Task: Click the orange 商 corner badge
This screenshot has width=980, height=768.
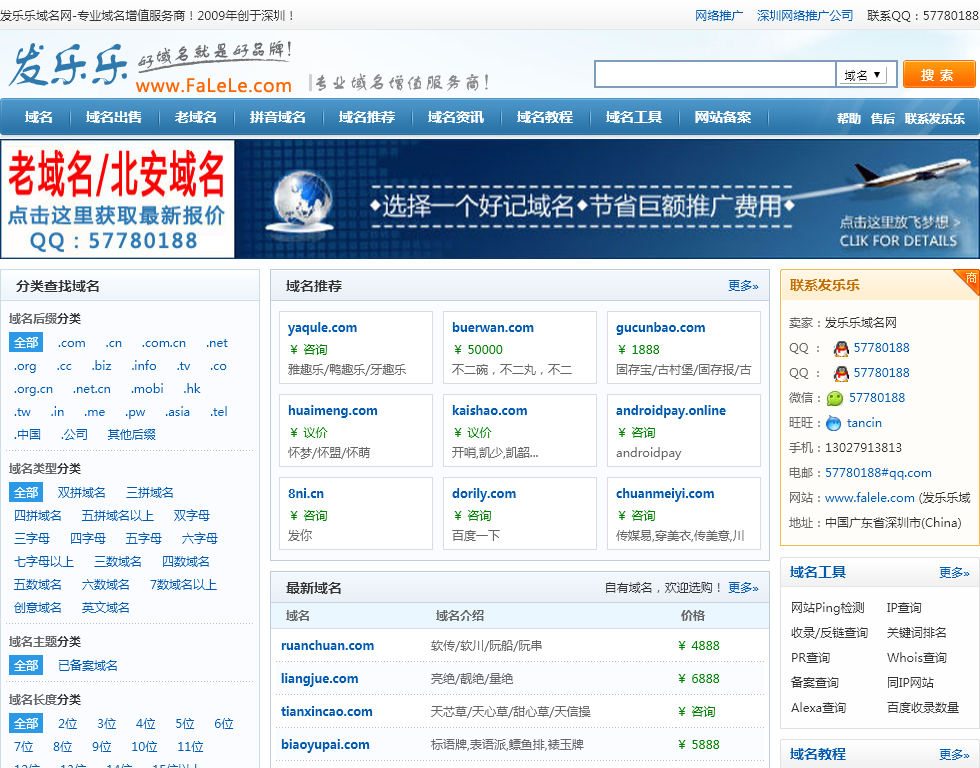Action: tap(970, 279)
